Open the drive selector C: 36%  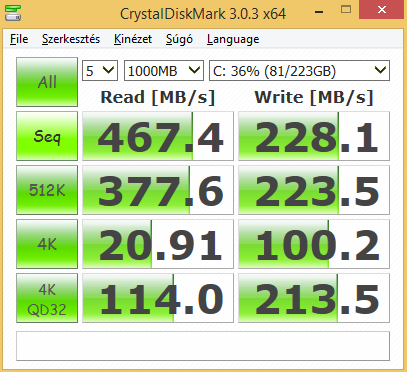click(x=299, y=71)
